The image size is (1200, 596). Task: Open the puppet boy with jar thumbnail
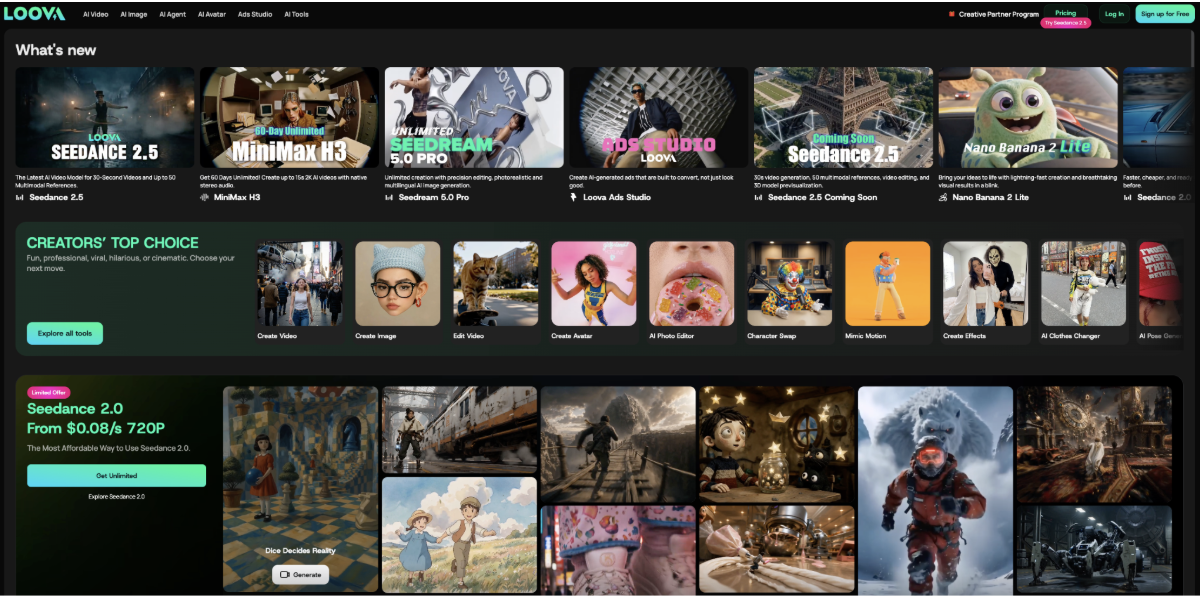[x=777, y=444]
